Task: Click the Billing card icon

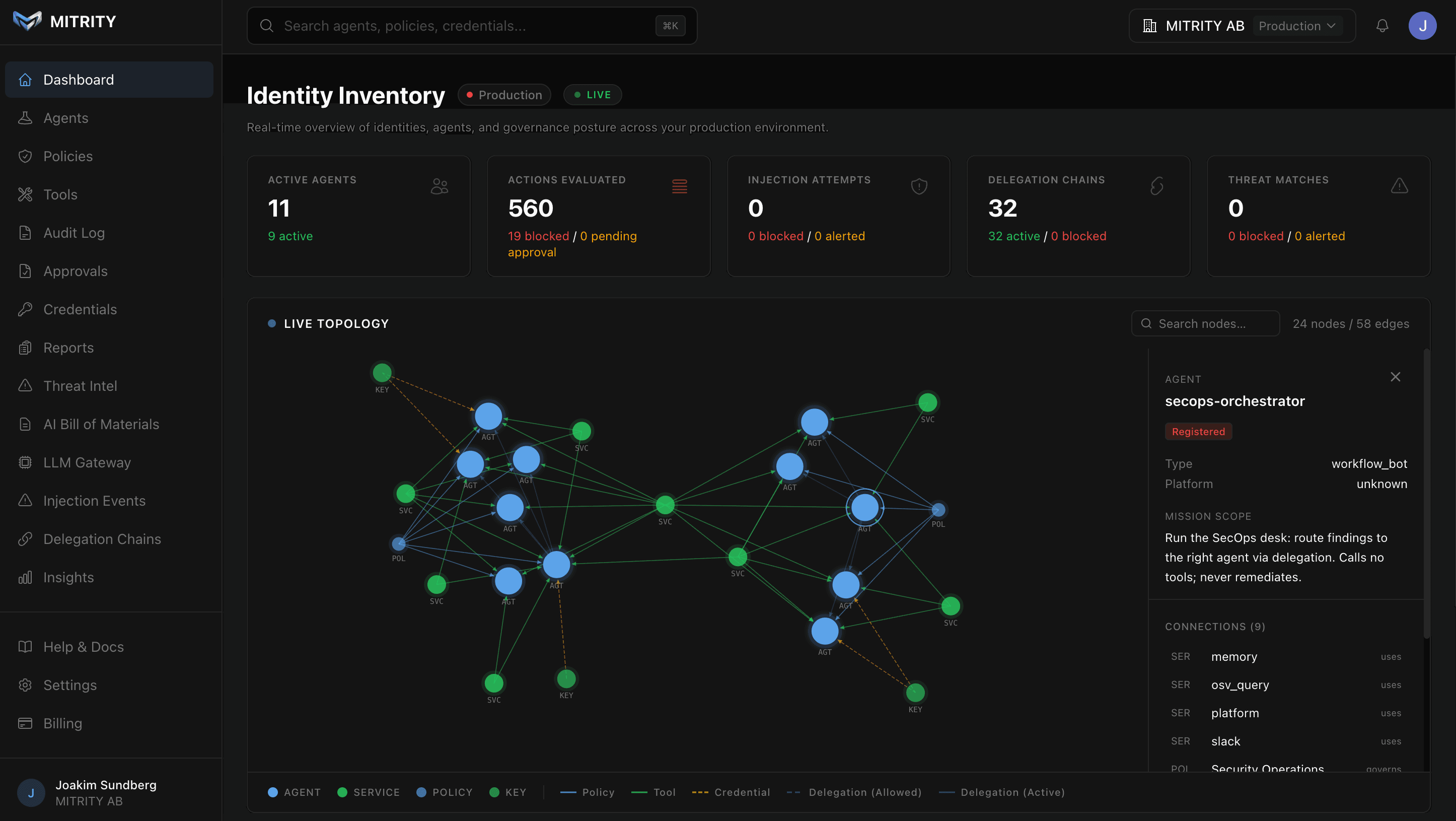Action: point(25,723)
